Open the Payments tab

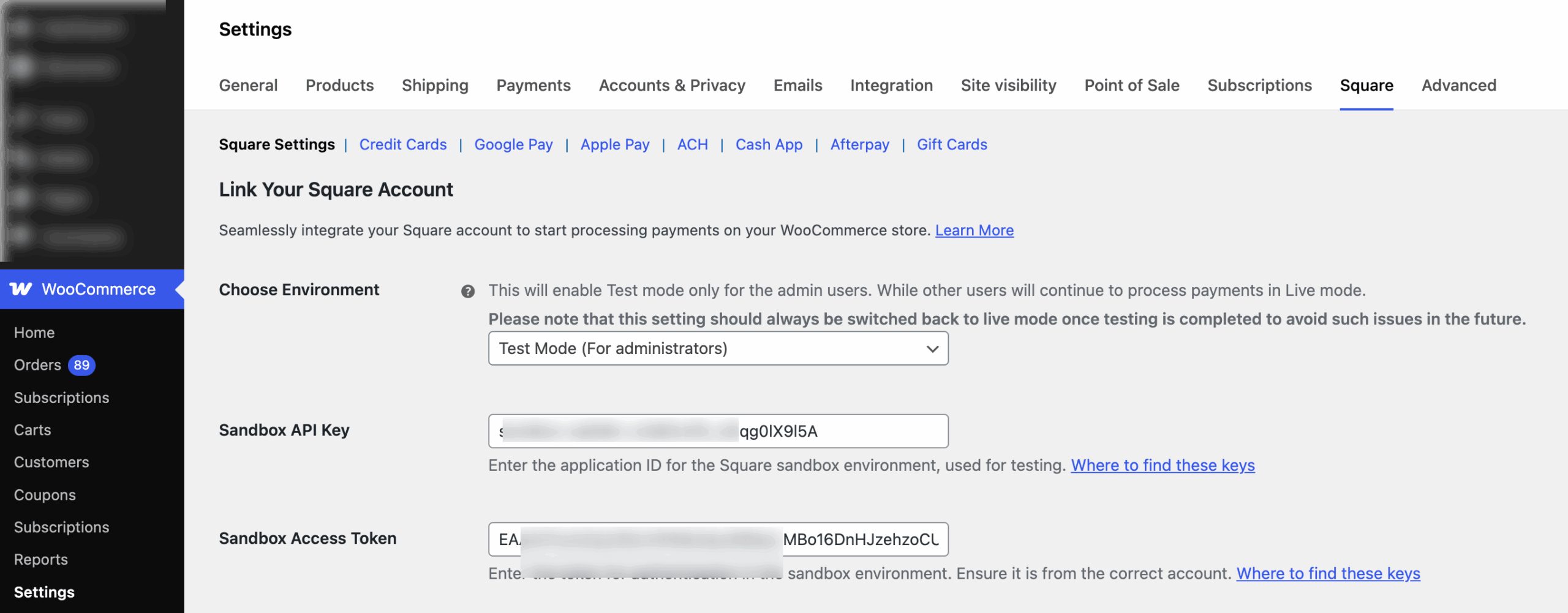(533, 85)
